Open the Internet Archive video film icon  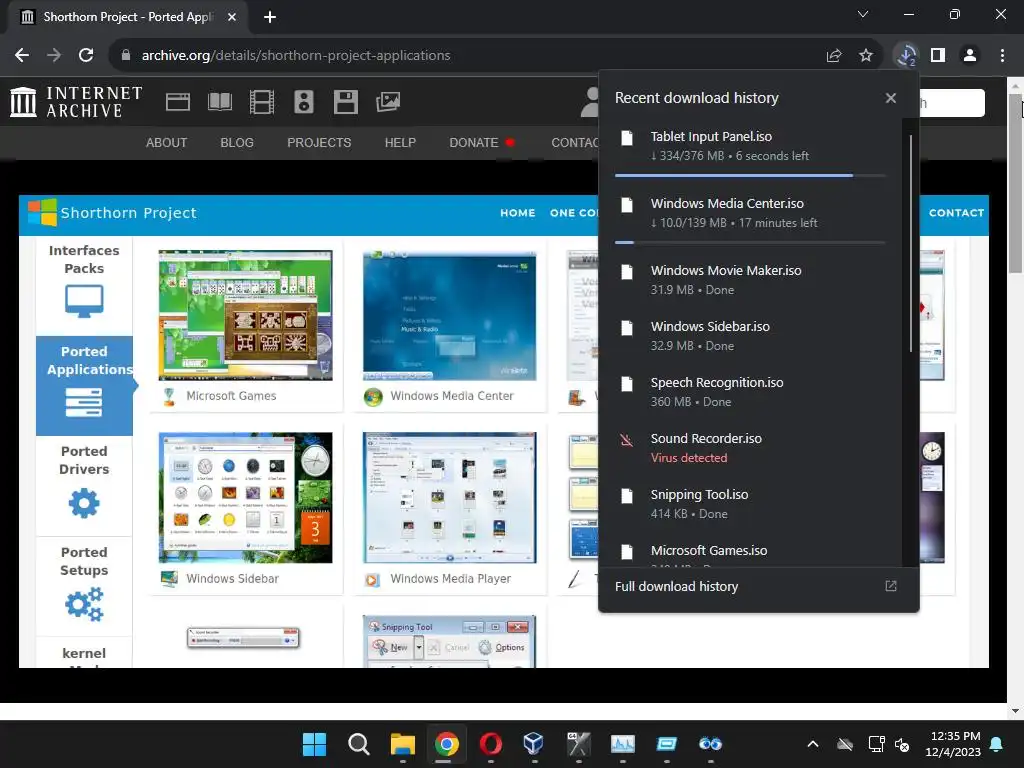click(x=262, y=102)
